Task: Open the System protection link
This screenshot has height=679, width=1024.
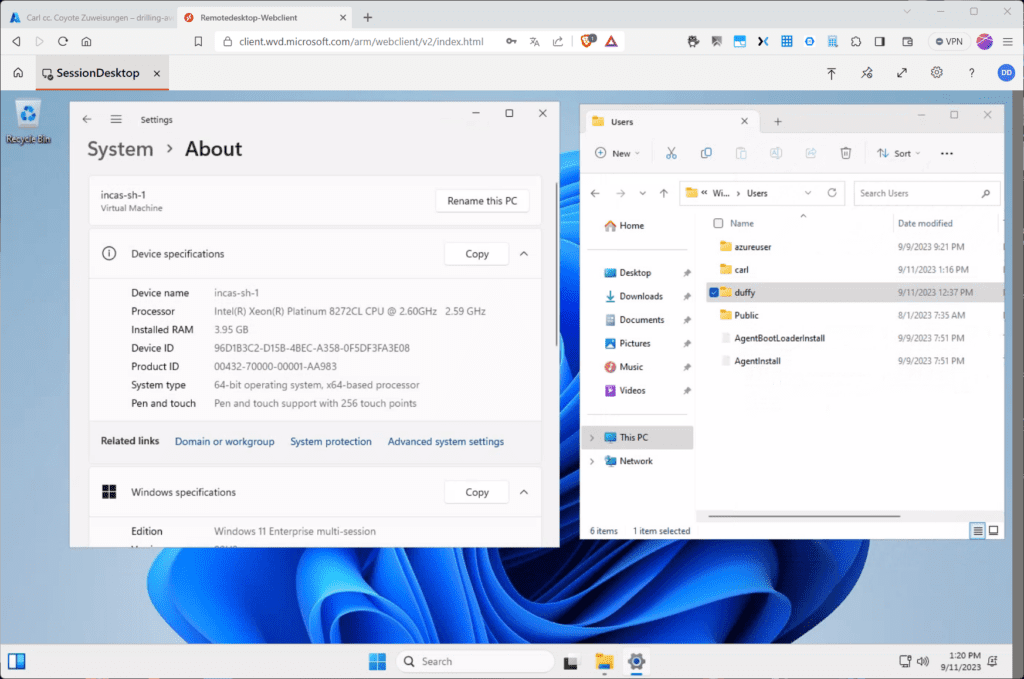Action: click(x=330, y=441)
